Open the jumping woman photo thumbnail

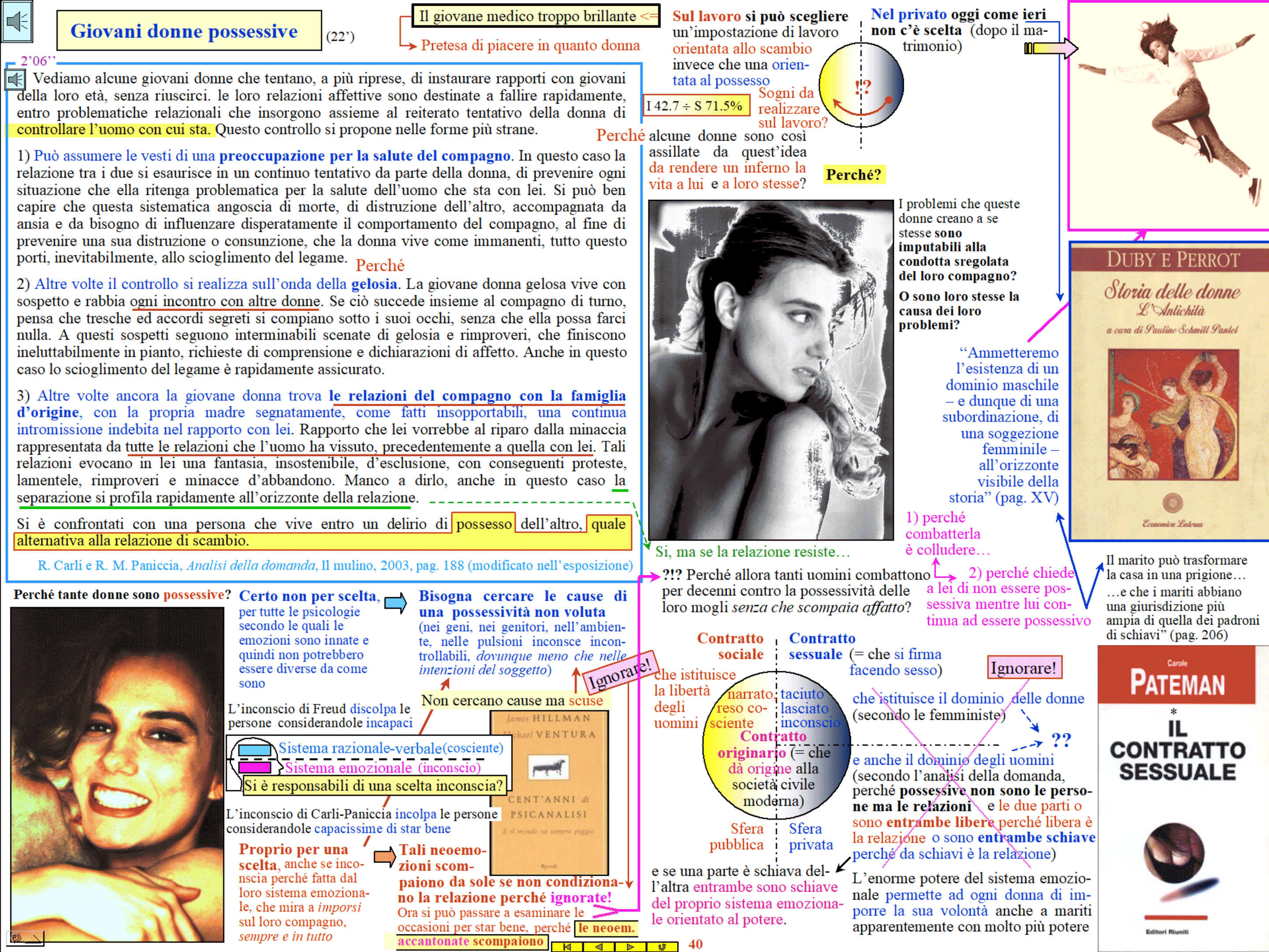(1169, 115)
